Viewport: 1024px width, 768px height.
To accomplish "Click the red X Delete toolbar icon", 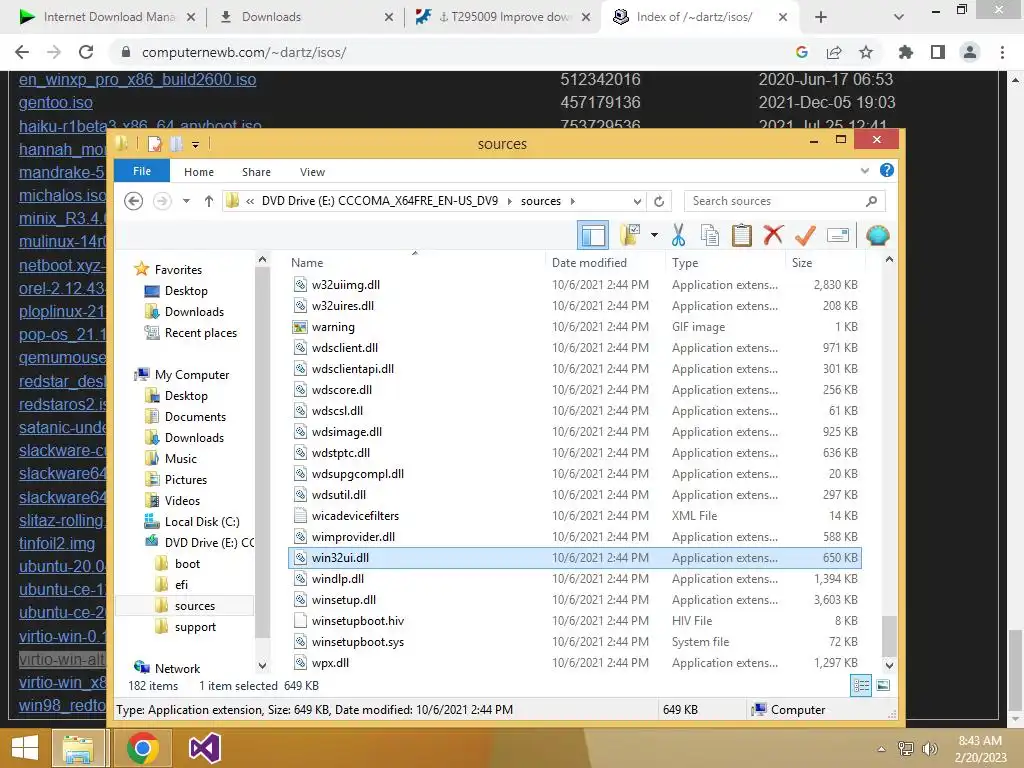I will point(773,235).
